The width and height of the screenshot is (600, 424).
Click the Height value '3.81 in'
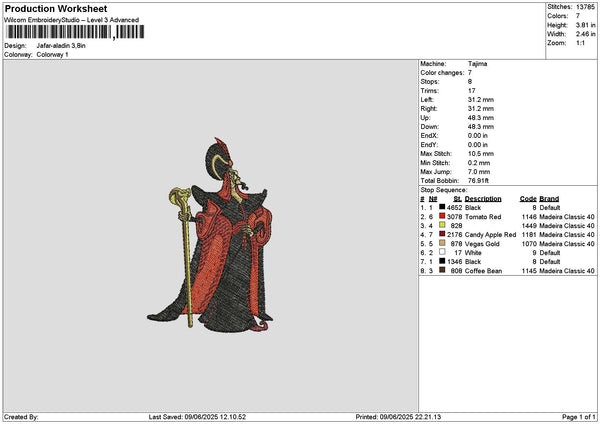(585, 25)
